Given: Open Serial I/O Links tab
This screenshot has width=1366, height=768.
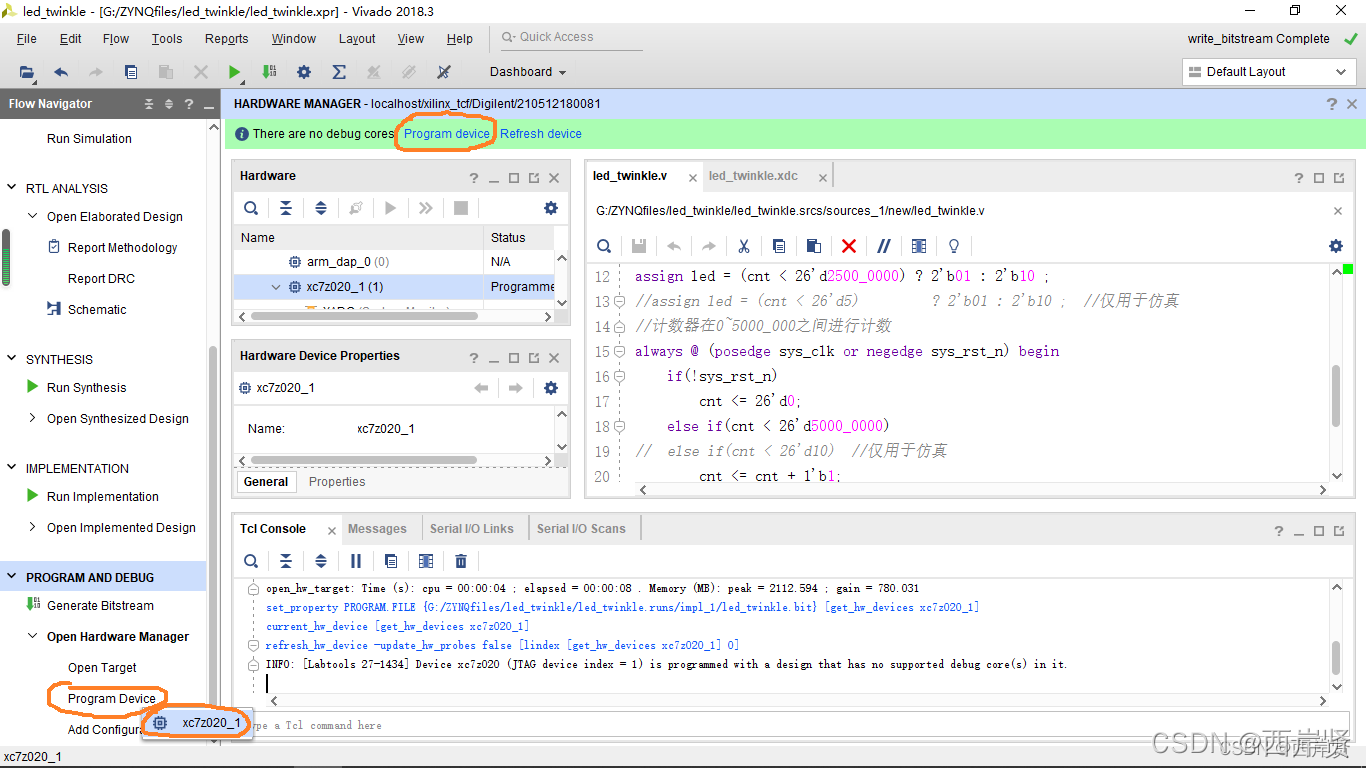Looking at the screenshot, I should [472, 529].
